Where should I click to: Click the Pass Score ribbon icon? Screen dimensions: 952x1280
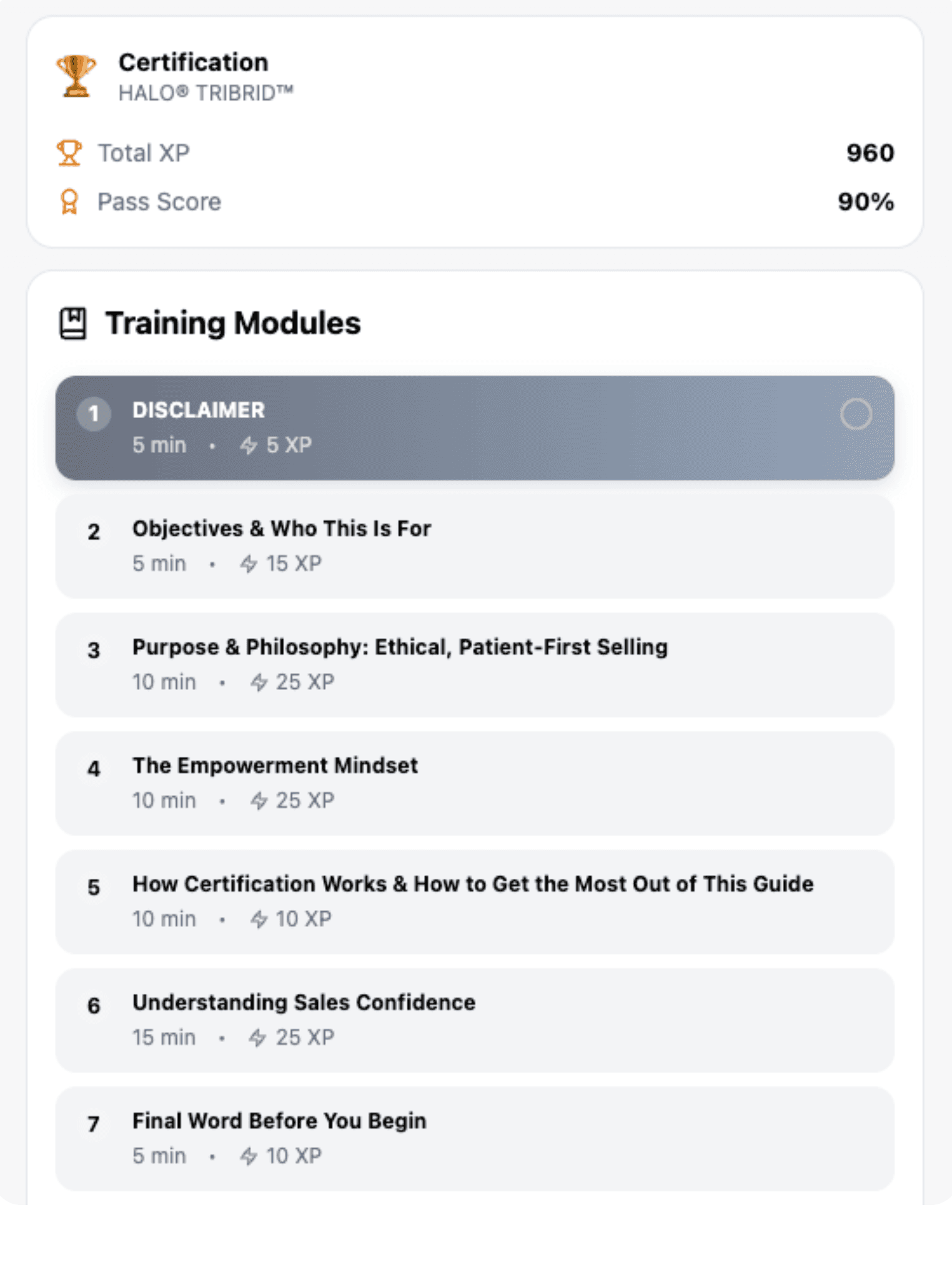click(x=69, y=201)
